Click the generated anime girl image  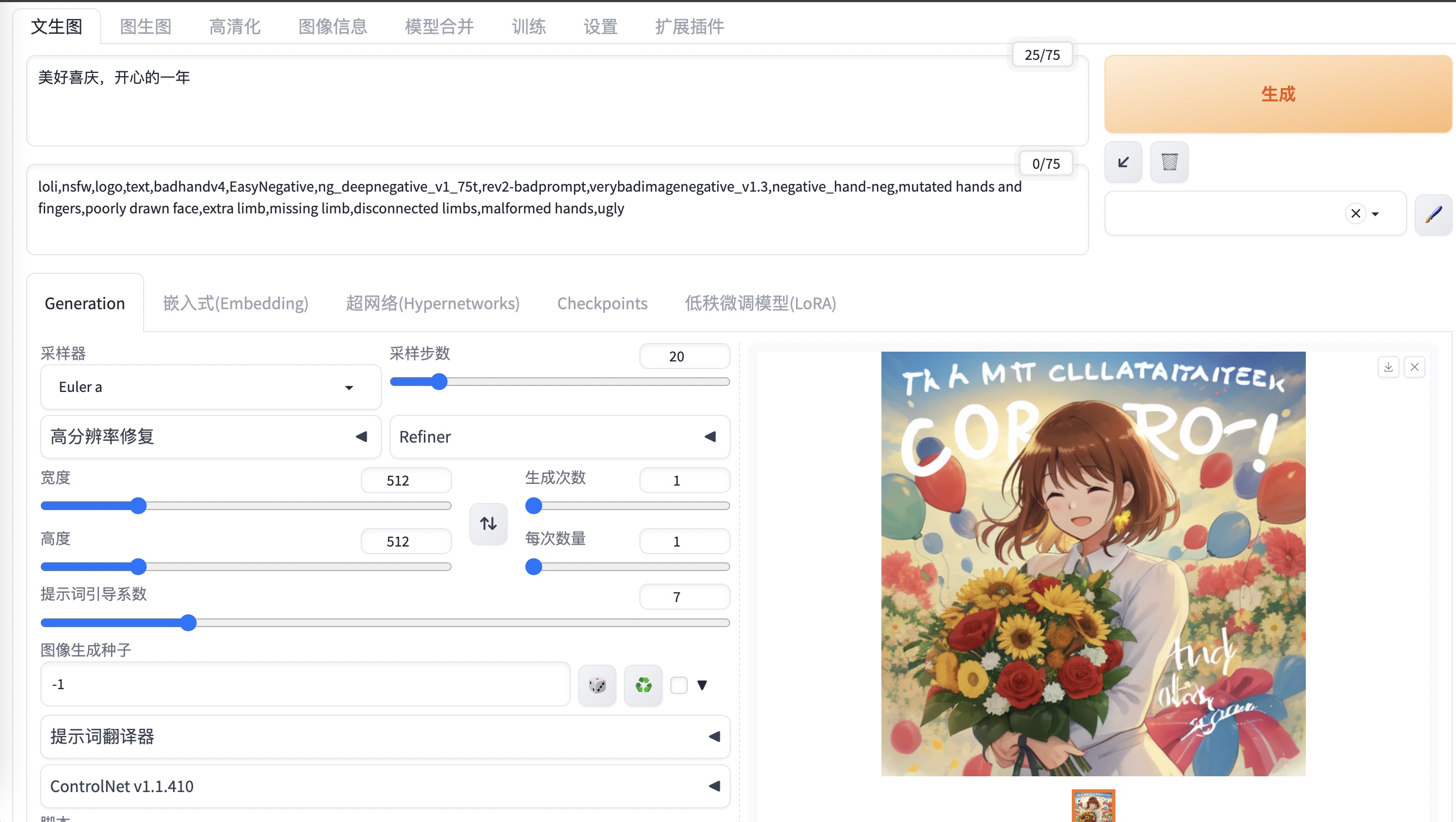click(1093, 563)
